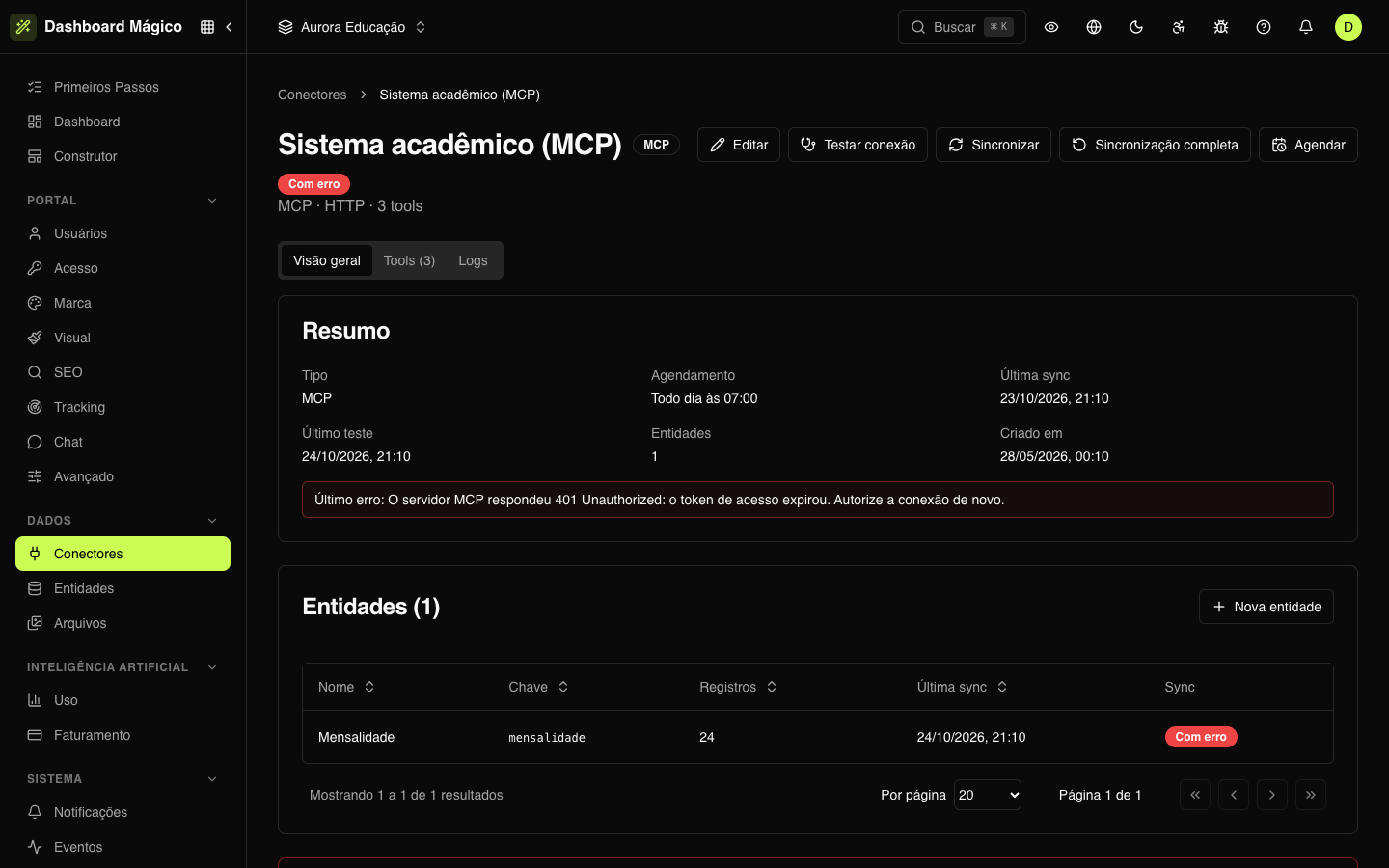This screenshot has height=868, width=1389.
Task: Toggle dark mode moon icon
Action: (1136, 27)
